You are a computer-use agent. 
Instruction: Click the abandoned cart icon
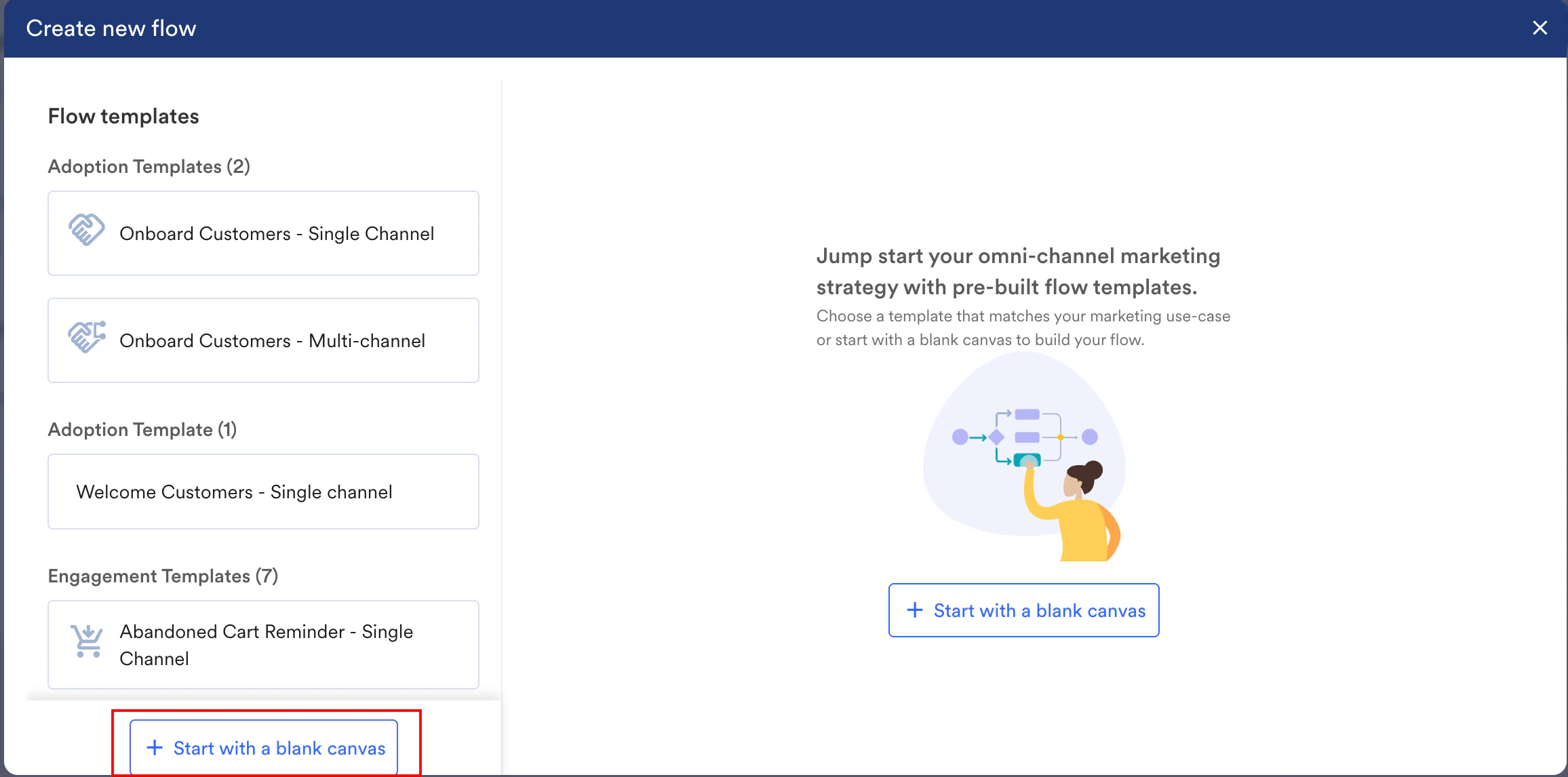pyautogui.click(x=87, y=641)
